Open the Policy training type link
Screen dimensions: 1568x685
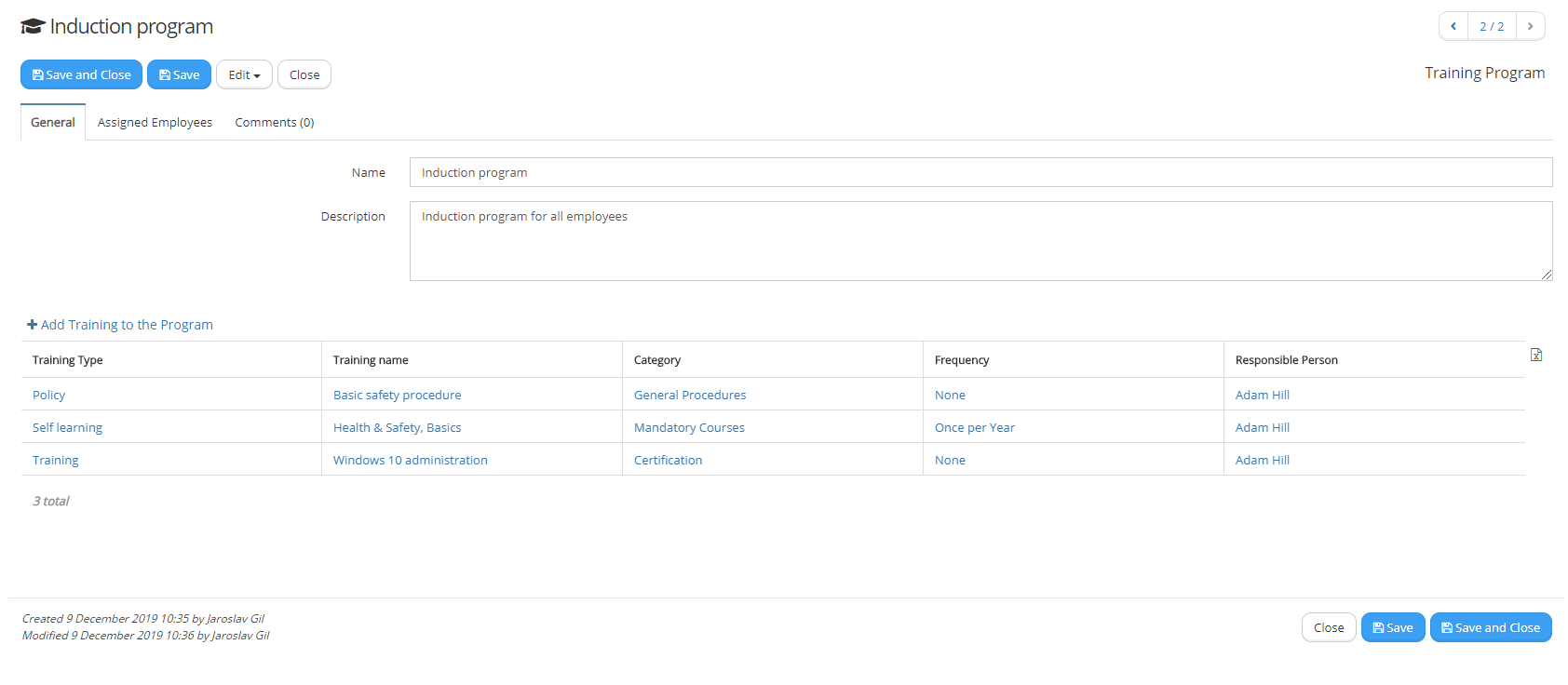(x=48, y=395)
